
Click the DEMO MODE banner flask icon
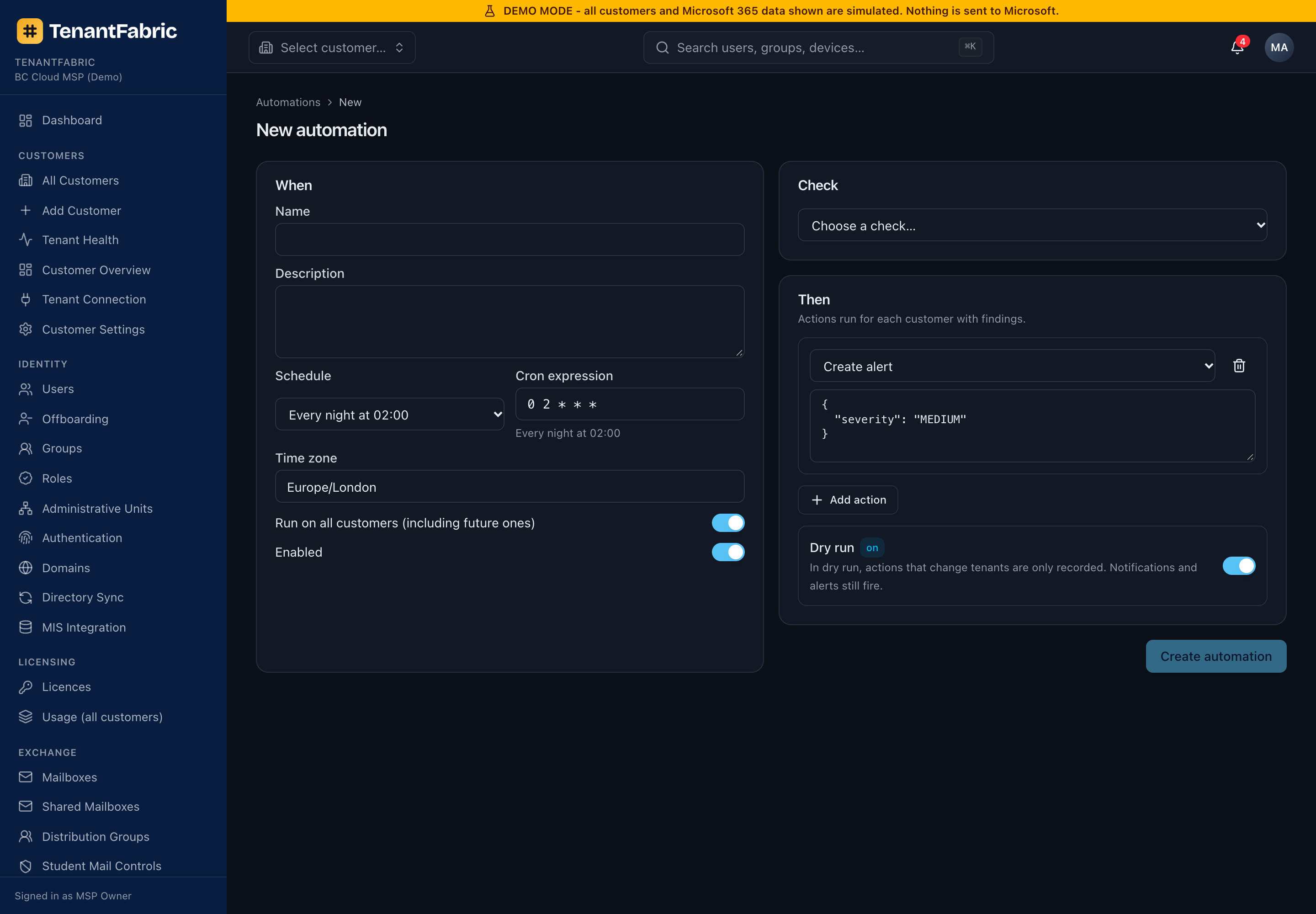[x=490, y=11]
